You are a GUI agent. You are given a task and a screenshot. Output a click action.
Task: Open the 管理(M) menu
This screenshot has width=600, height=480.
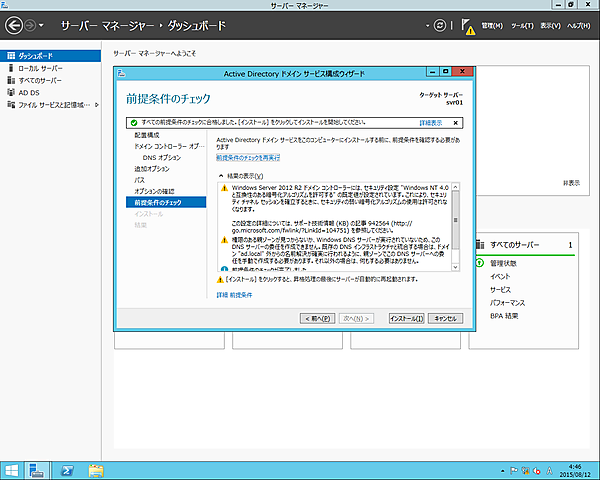click(x=492, y=26)
